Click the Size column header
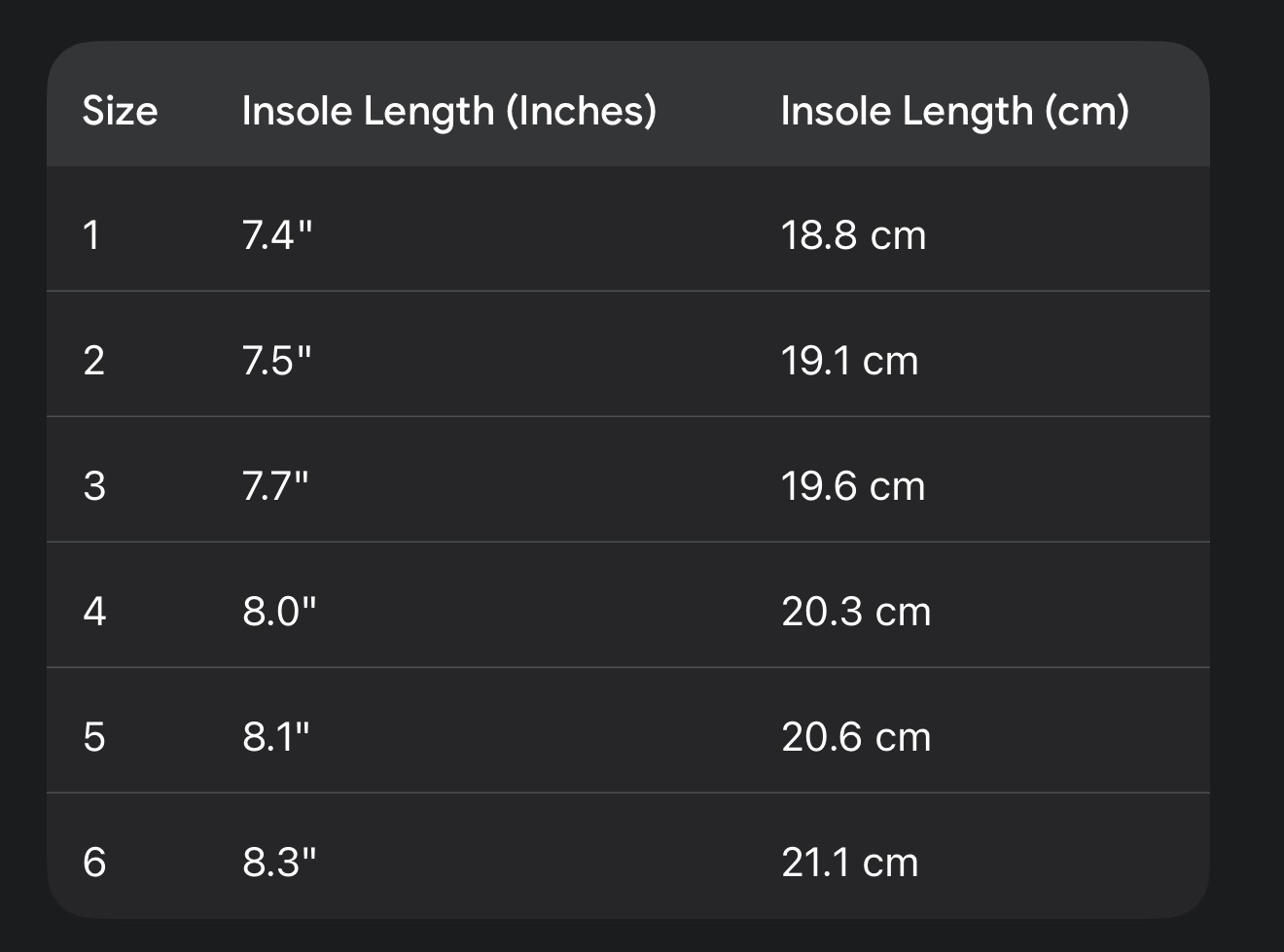 pos(120,111)
